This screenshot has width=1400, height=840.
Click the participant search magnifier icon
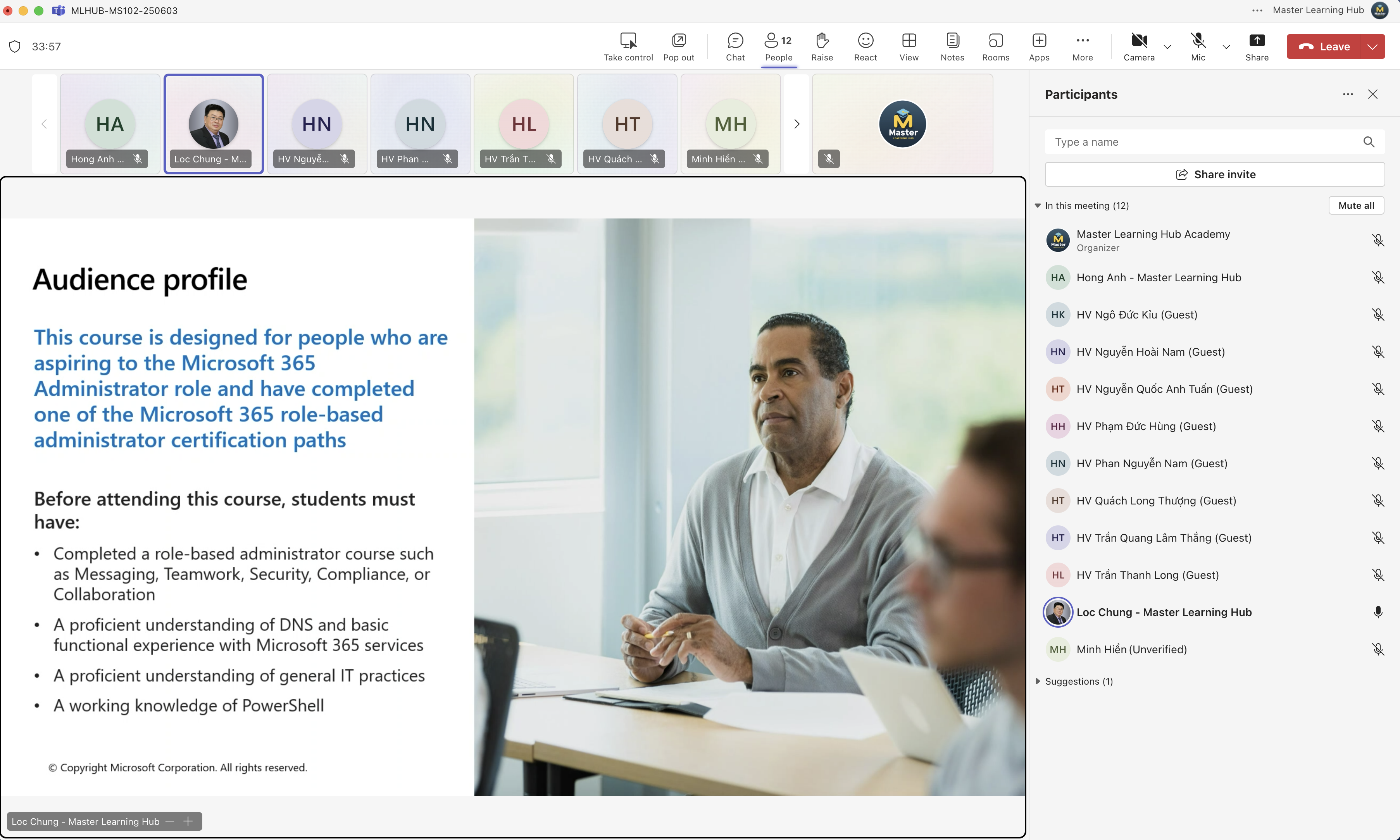tap(1368, 142)
